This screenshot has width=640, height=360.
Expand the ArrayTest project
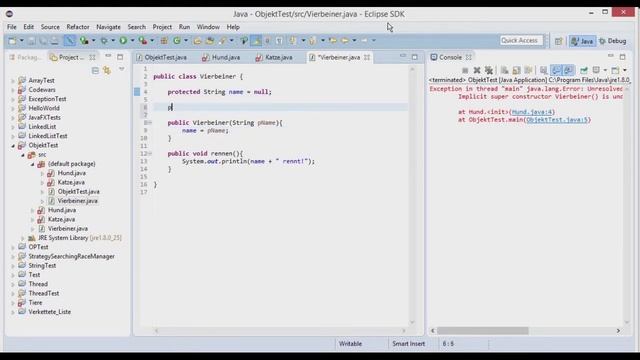click(x=13, y=81)
